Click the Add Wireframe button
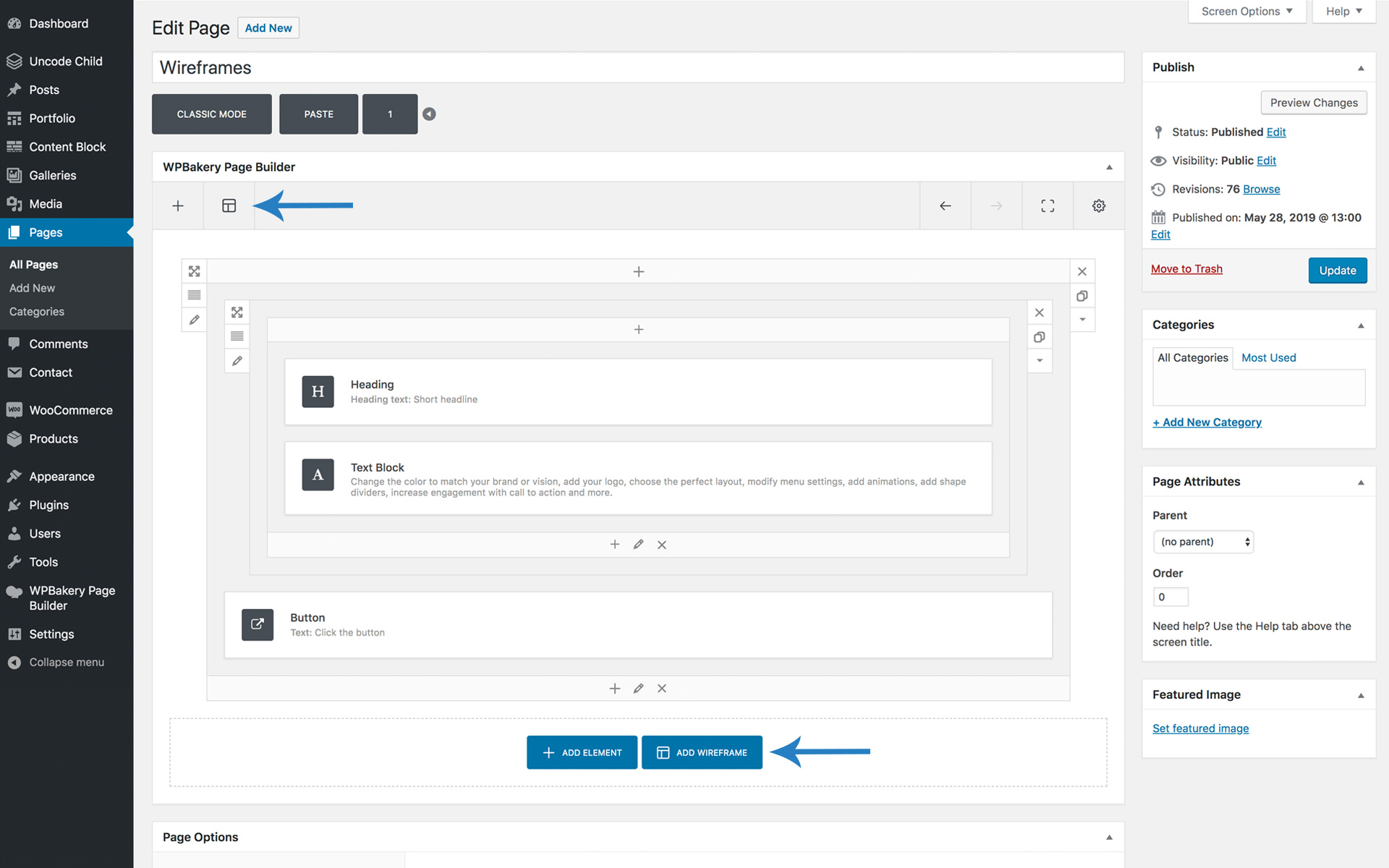Viewport: 1389px width, 868px height. (702, 752)
